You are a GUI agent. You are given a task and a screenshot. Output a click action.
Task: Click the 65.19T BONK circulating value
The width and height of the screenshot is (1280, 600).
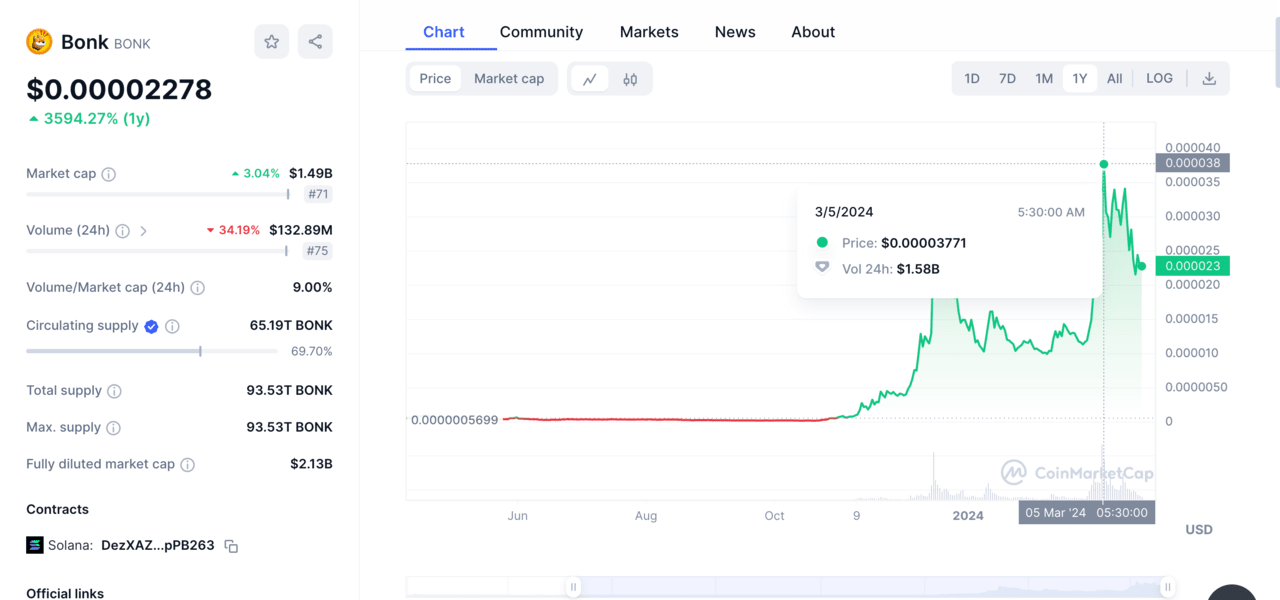pyautogui.click(x=291, y=326)
